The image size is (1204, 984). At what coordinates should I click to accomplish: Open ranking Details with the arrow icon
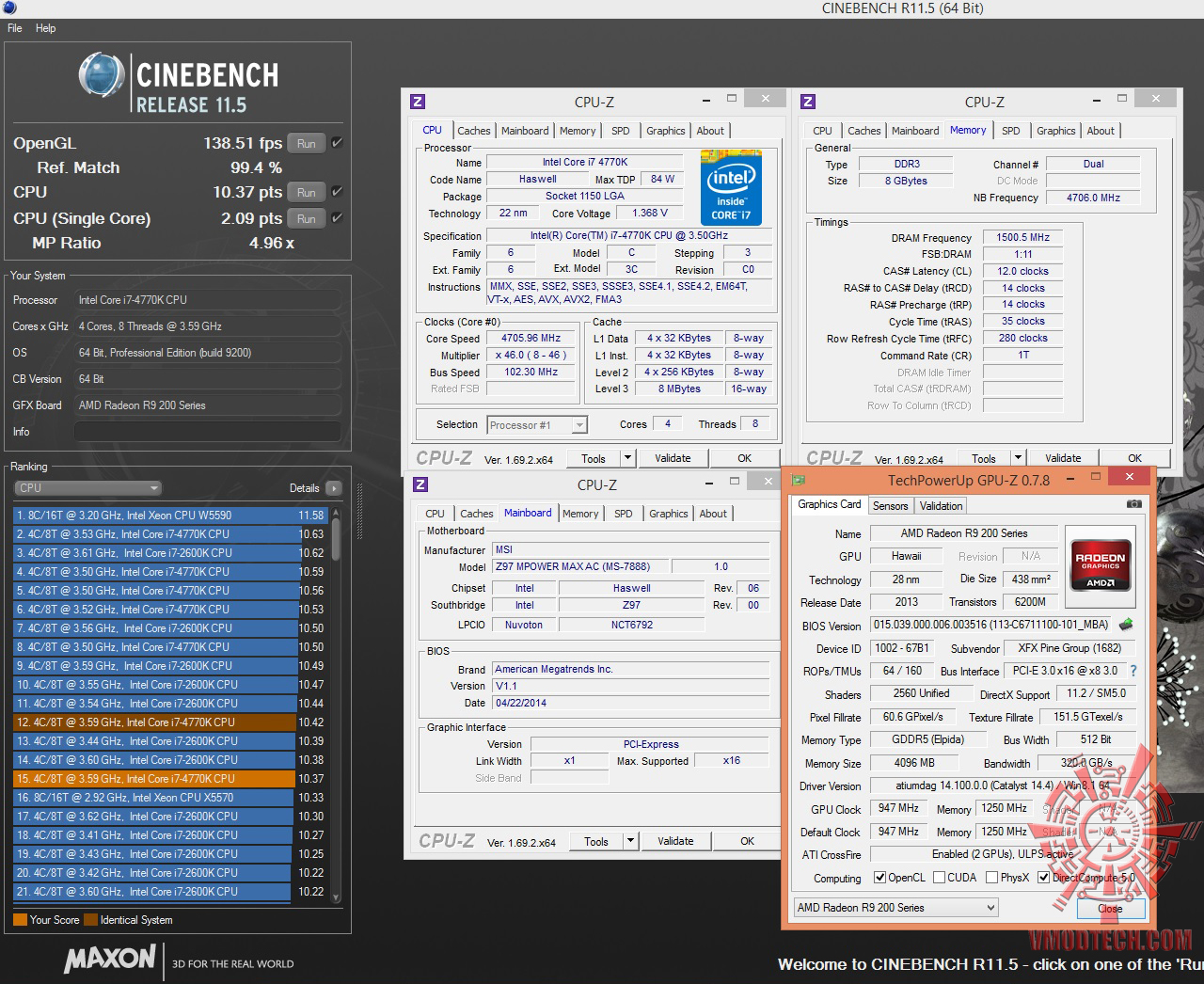(x=334, y=488)
